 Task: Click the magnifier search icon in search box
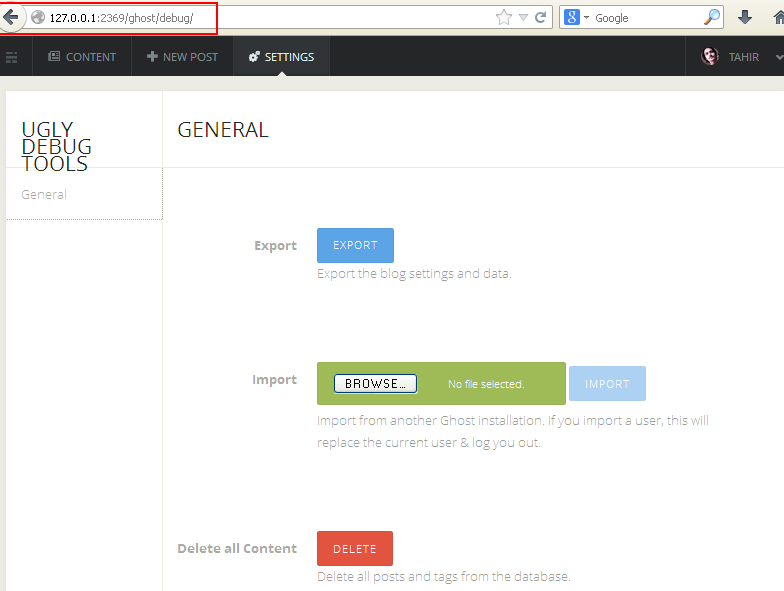[712, 17]
